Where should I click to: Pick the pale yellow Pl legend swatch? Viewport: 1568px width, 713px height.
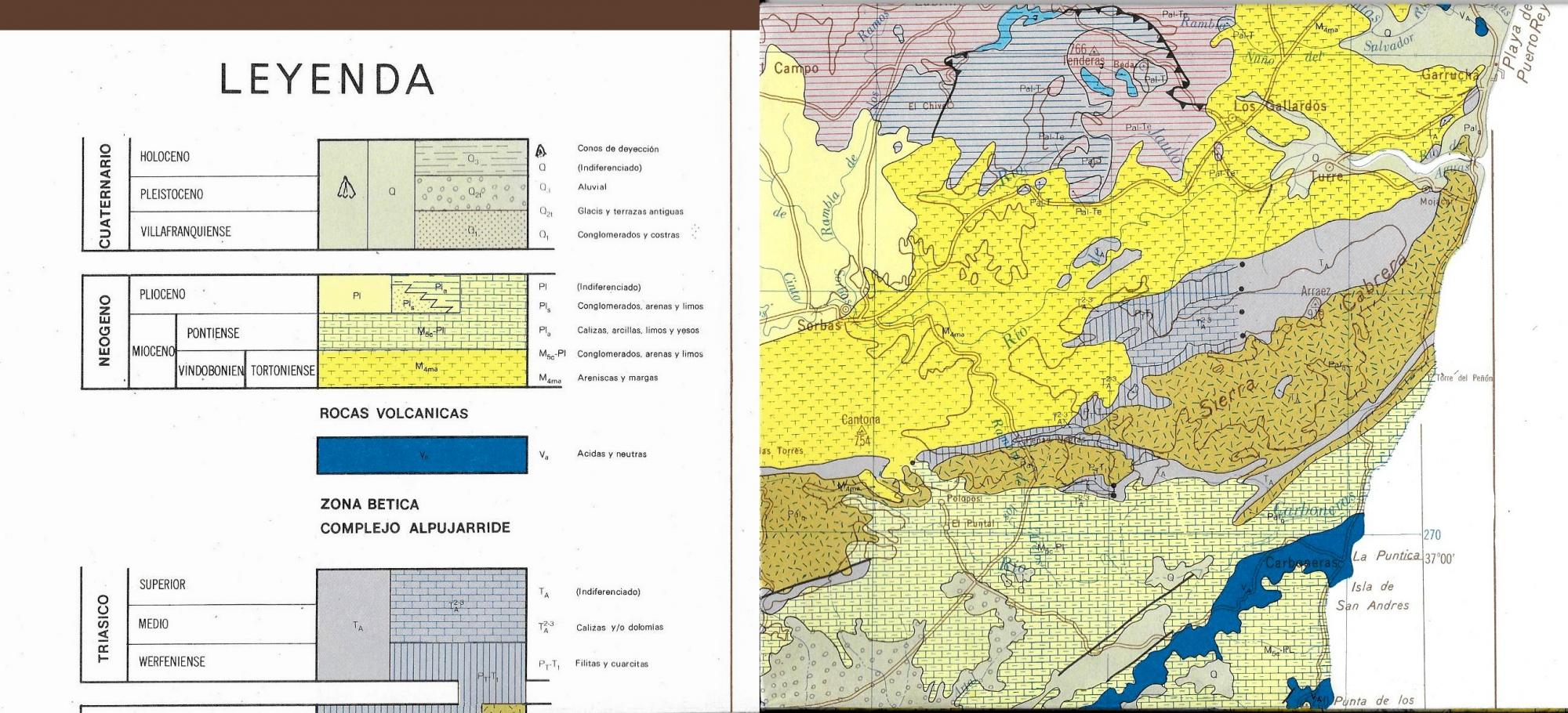(x=355, y=295)
